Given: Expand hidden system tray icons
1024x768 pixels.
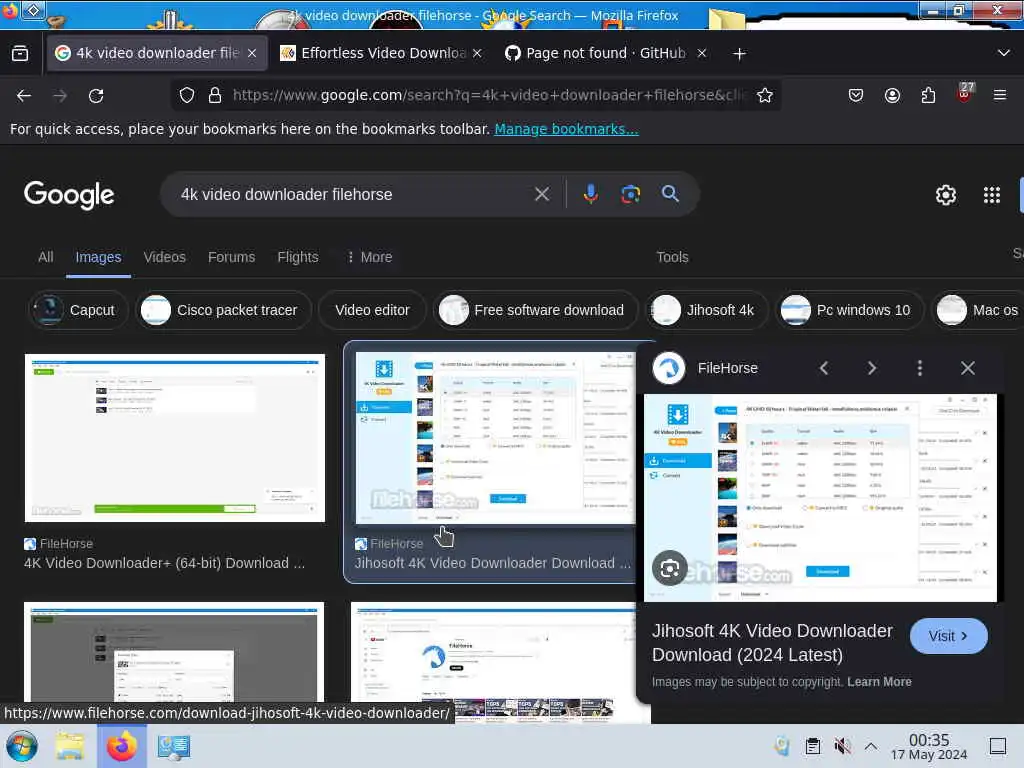Looking at the screenshot, I should (x=871, y=746).
